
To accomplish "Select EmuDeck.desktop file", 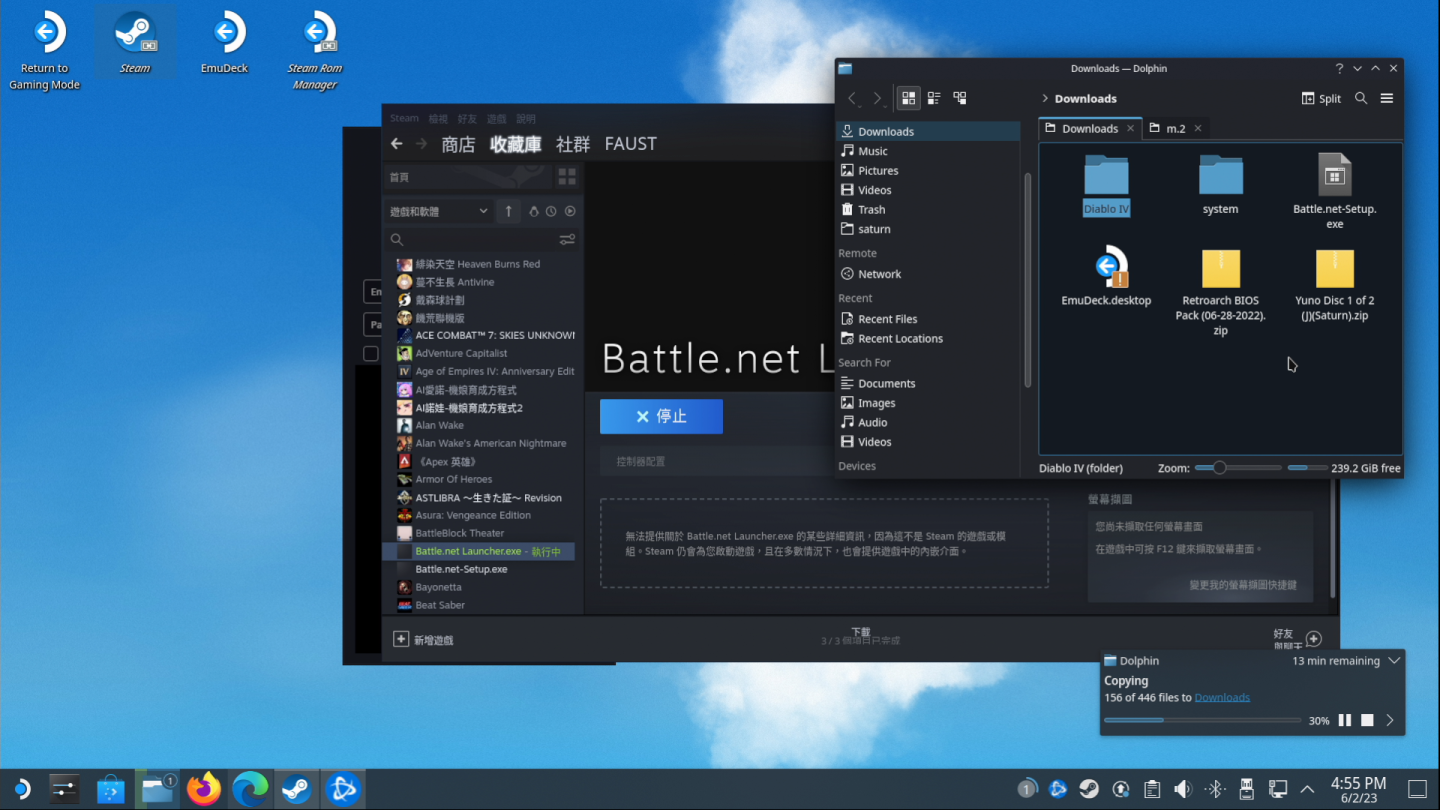I will (1106, 275).
